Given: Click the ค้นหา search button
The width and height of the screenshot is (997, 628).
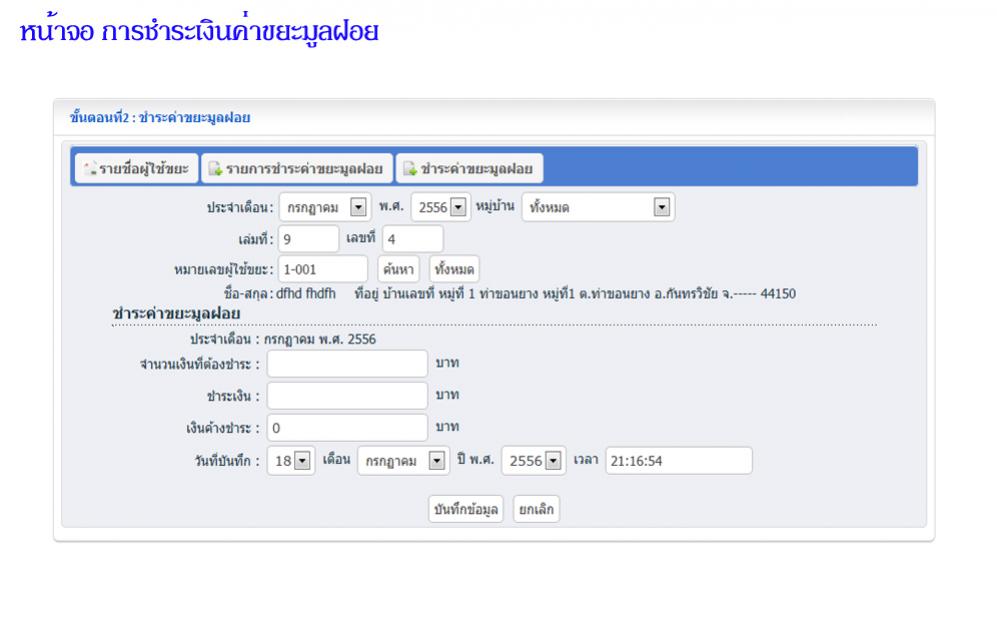Looking at the screenshot, I should click(x=399, y=269).
